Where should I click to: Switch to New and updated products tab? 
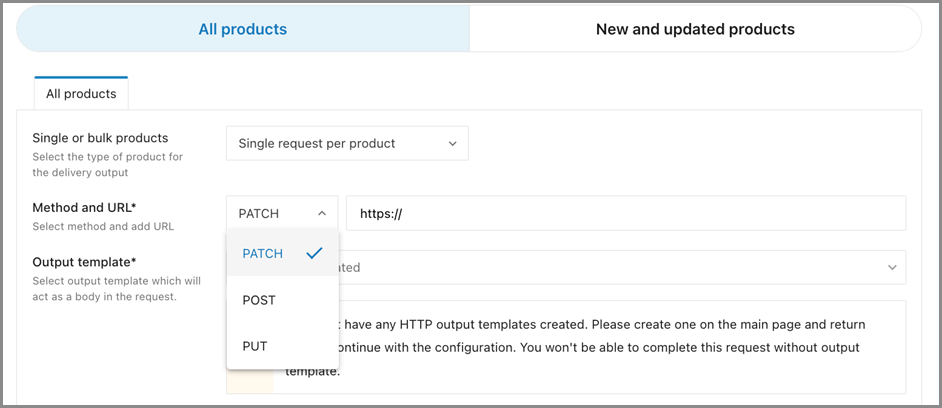tap(695, 29)
